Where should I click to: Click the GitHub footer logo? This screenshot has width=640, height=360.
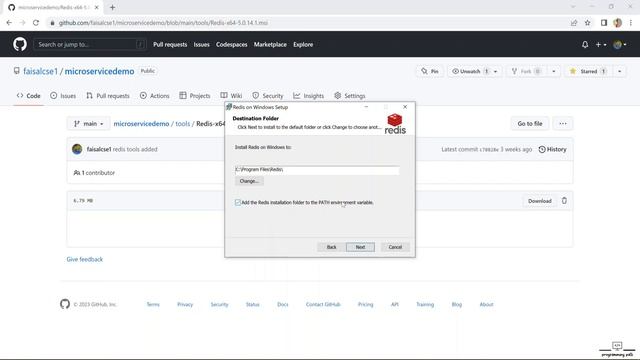point(65,304)
